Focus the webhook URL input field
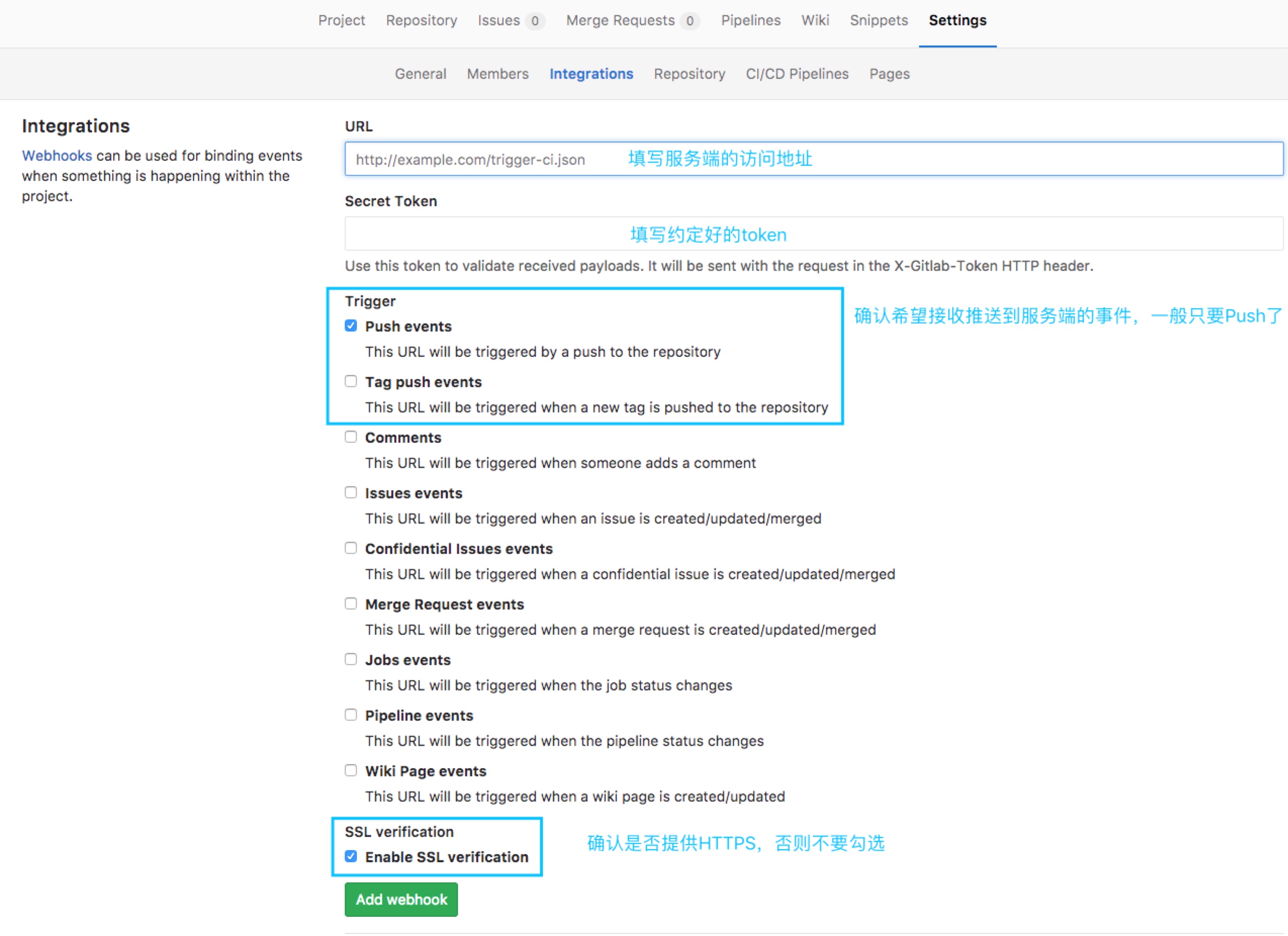1288x936 pixels. tap(812, 159)
